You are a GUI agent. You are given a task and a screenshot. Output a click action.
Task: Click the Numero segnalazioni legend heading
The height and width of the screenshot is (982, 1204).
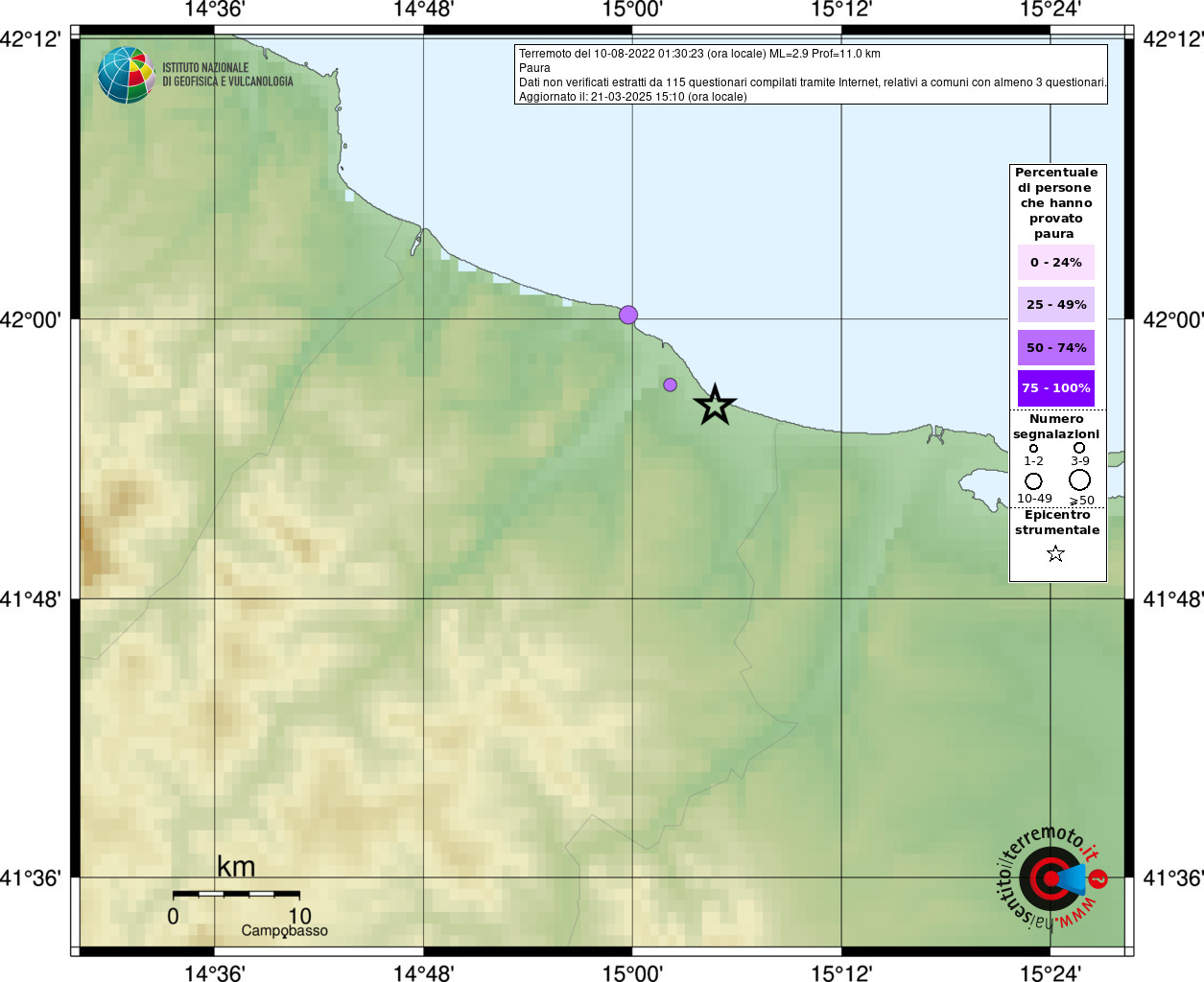pyautogui.click(x=1056, y=427)
